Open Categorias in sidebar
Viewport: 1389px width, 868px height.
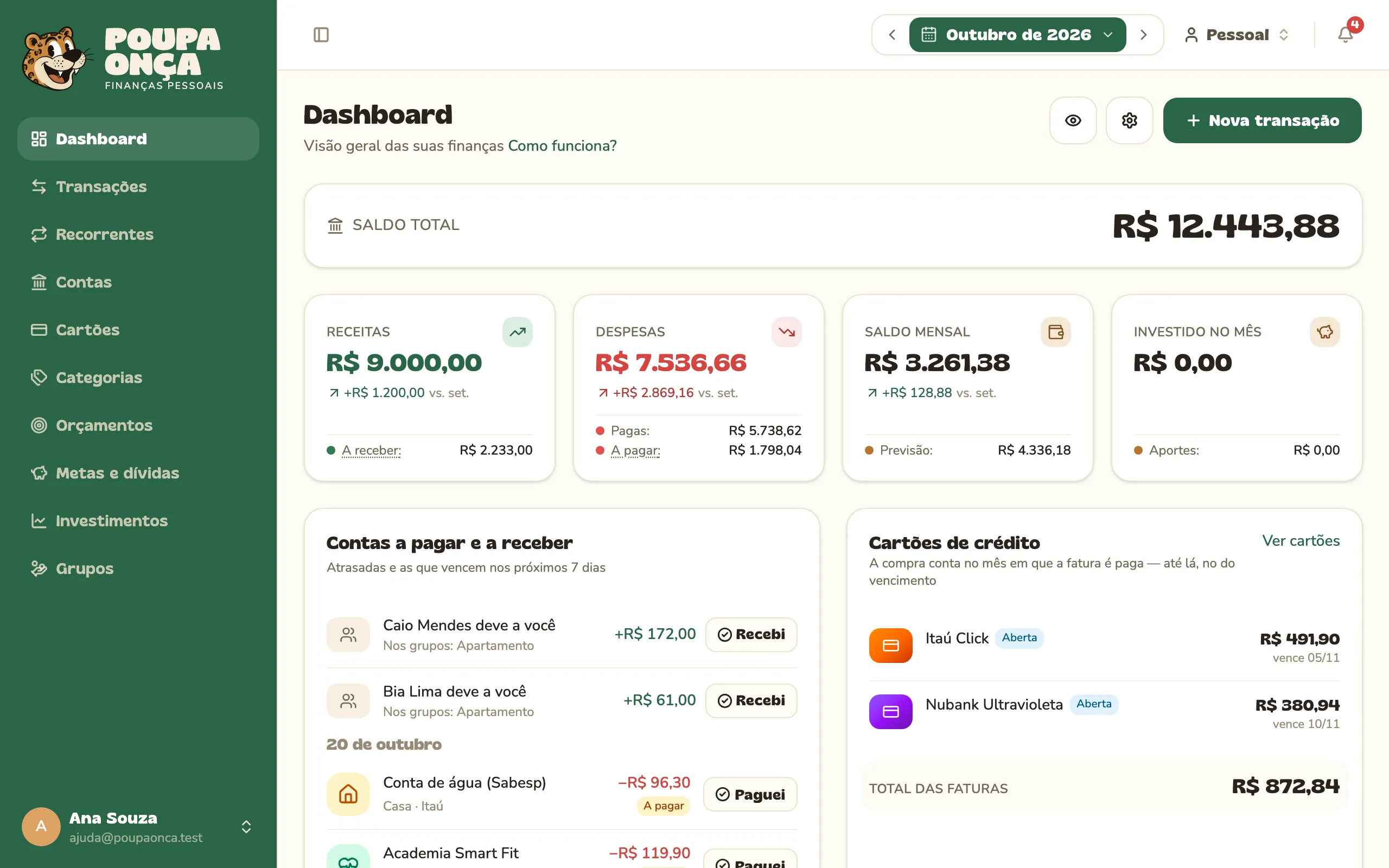point(138,377)
